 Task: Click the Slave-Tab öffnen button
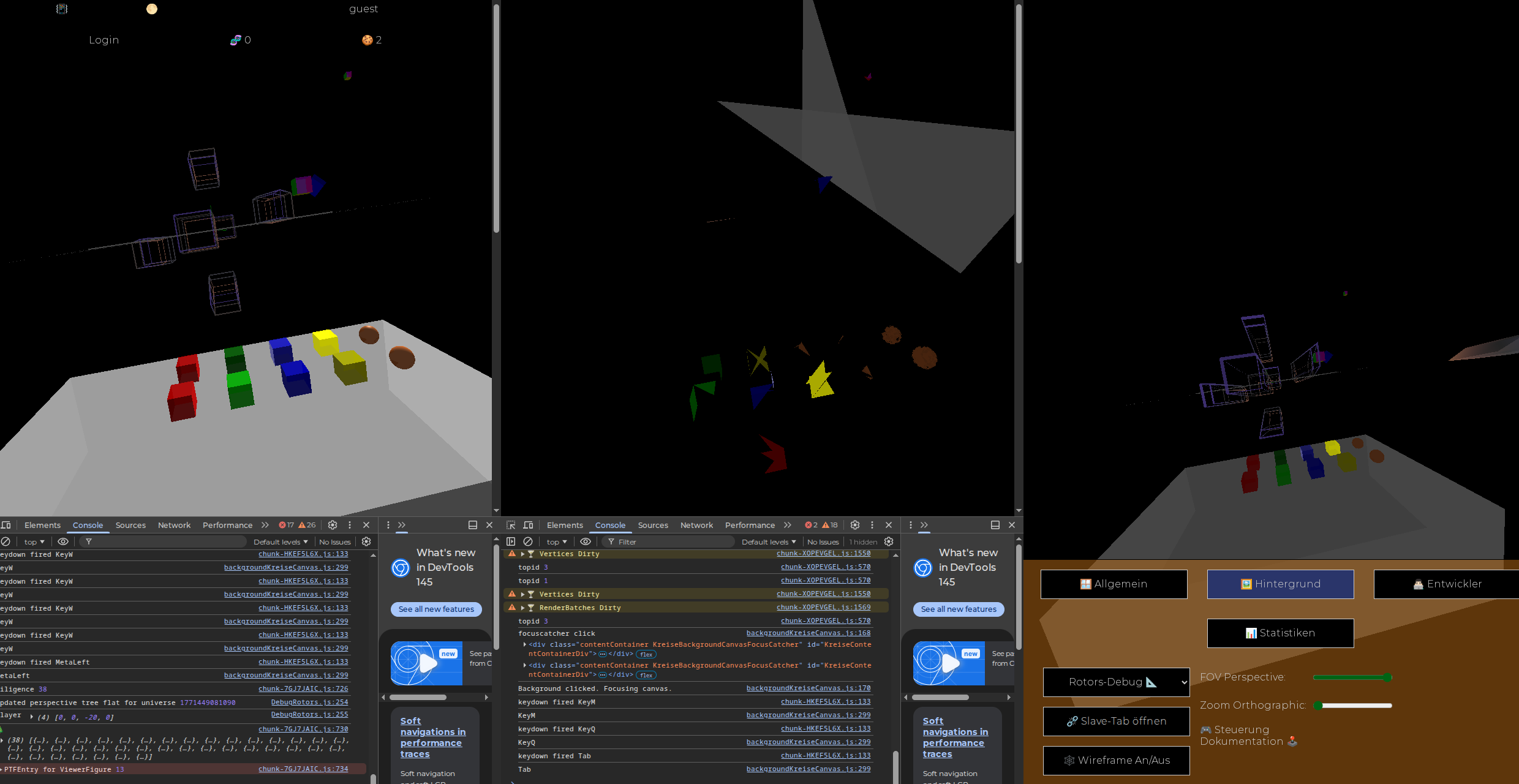tap(1116, 721)
